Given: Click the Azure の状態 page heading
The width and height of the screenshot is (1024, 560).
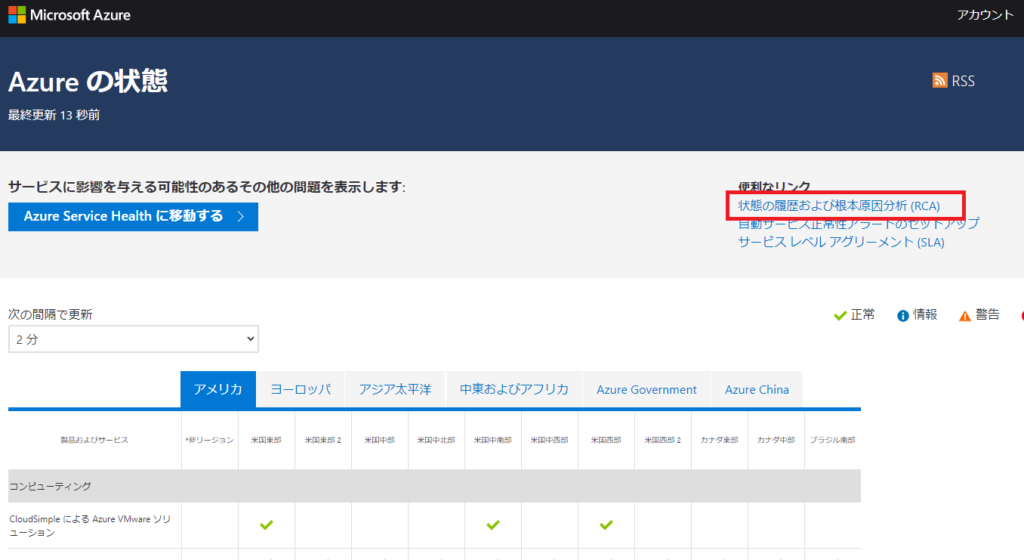Looking at the screenshot, I should 88,82.
